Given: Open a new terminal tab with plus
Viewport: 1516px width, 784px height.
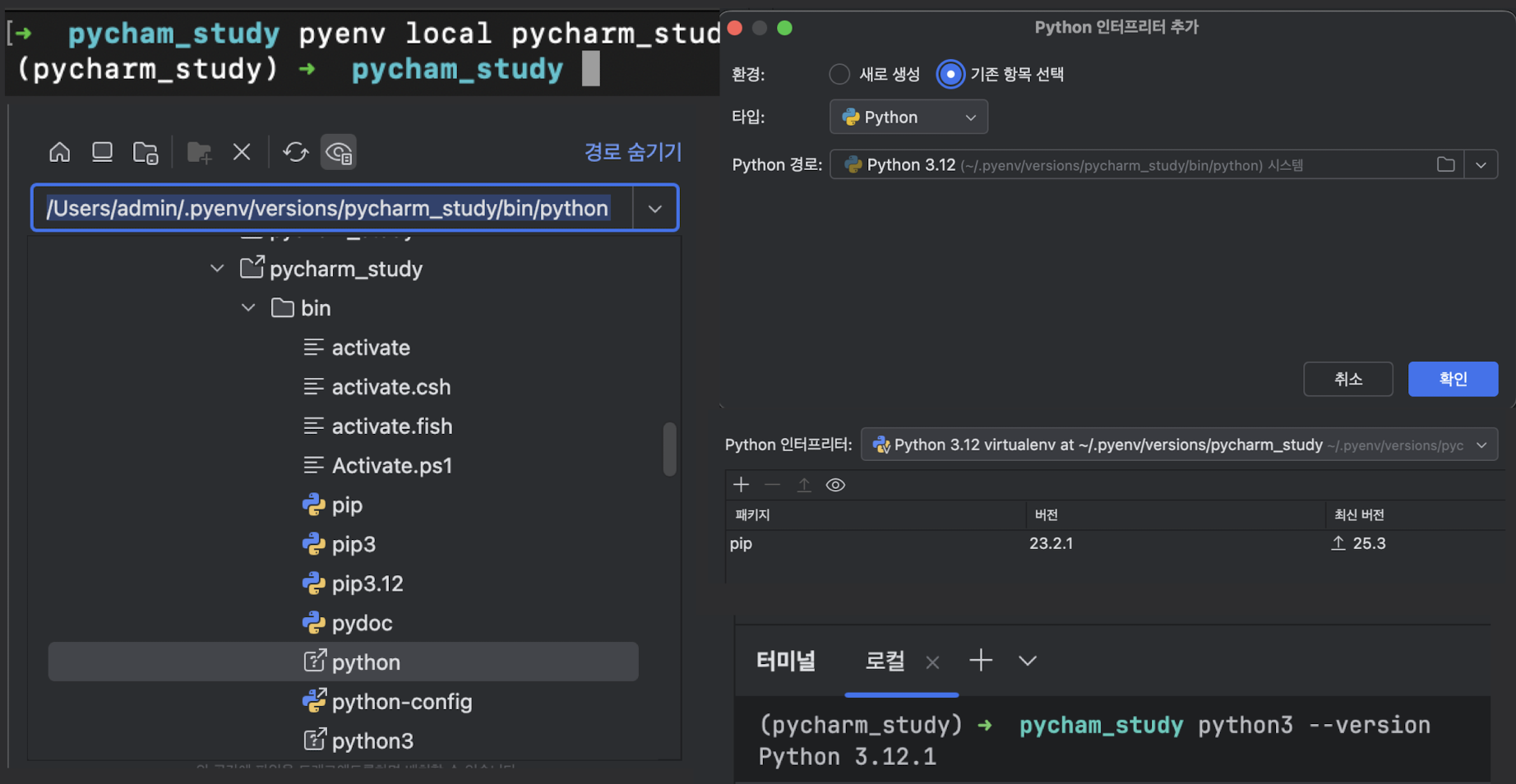Looking at the screenshot, I should click(x=981, y=661).
